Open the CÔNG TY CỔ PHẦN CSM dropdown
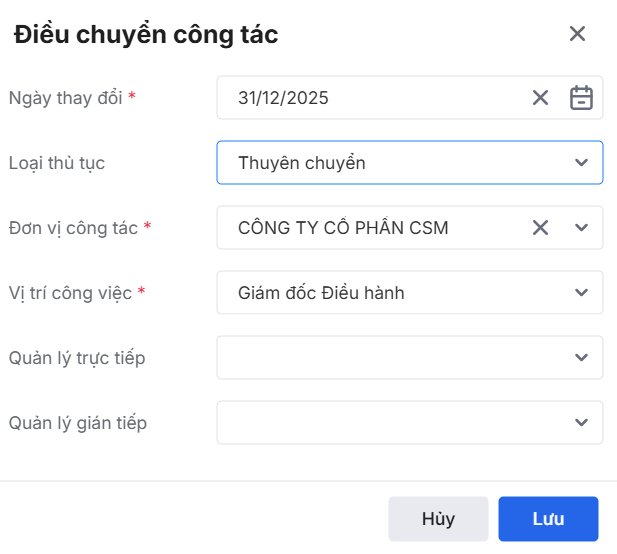 (370, 228)
